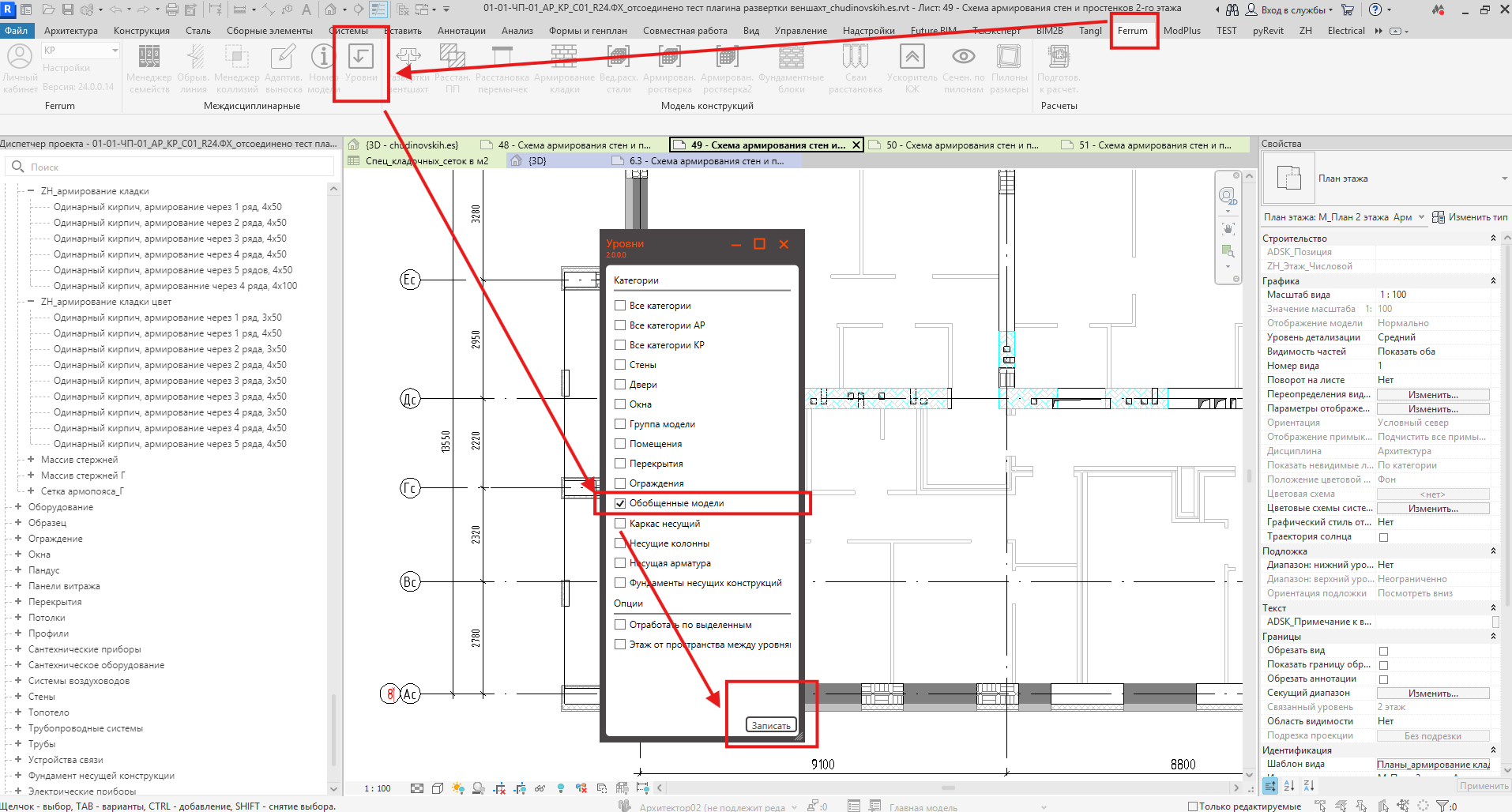Click the Ускоритель КЖ ribbon icon

(912, 57)
